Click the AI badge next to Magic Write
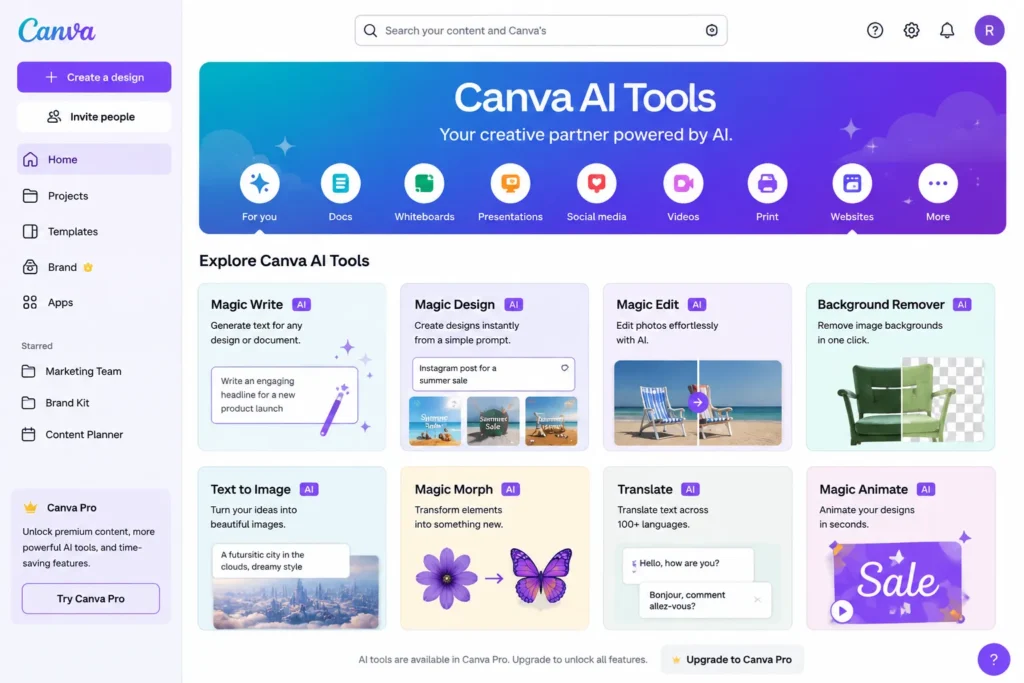The width and height of the screenshot is (1024, 683). tap(301, 304)
